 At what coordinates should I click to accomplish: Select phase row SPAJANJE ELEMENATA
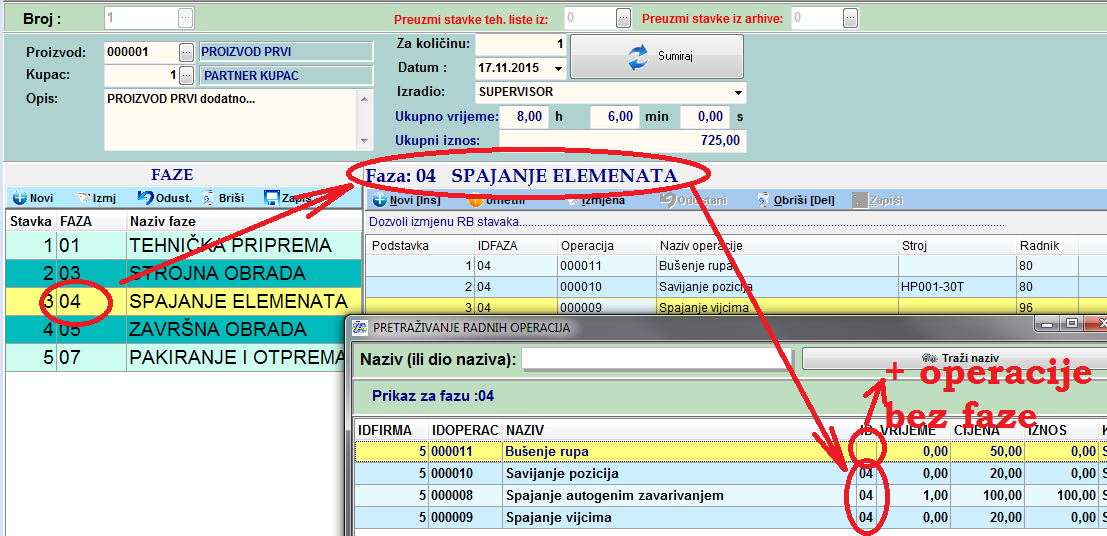183,302
